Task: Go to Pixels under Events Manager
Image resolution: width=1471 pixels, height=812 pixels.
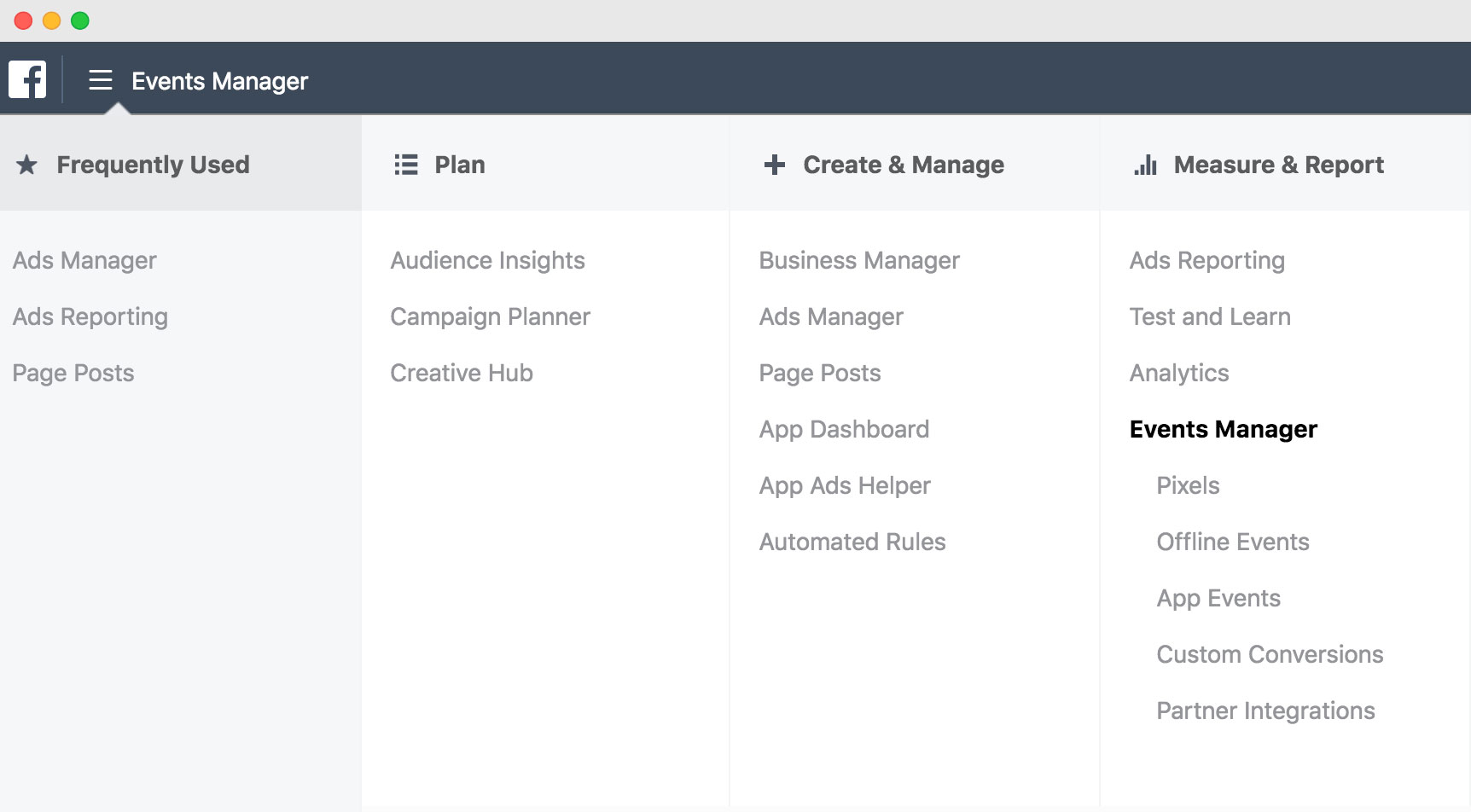Action: [1188, 486]
